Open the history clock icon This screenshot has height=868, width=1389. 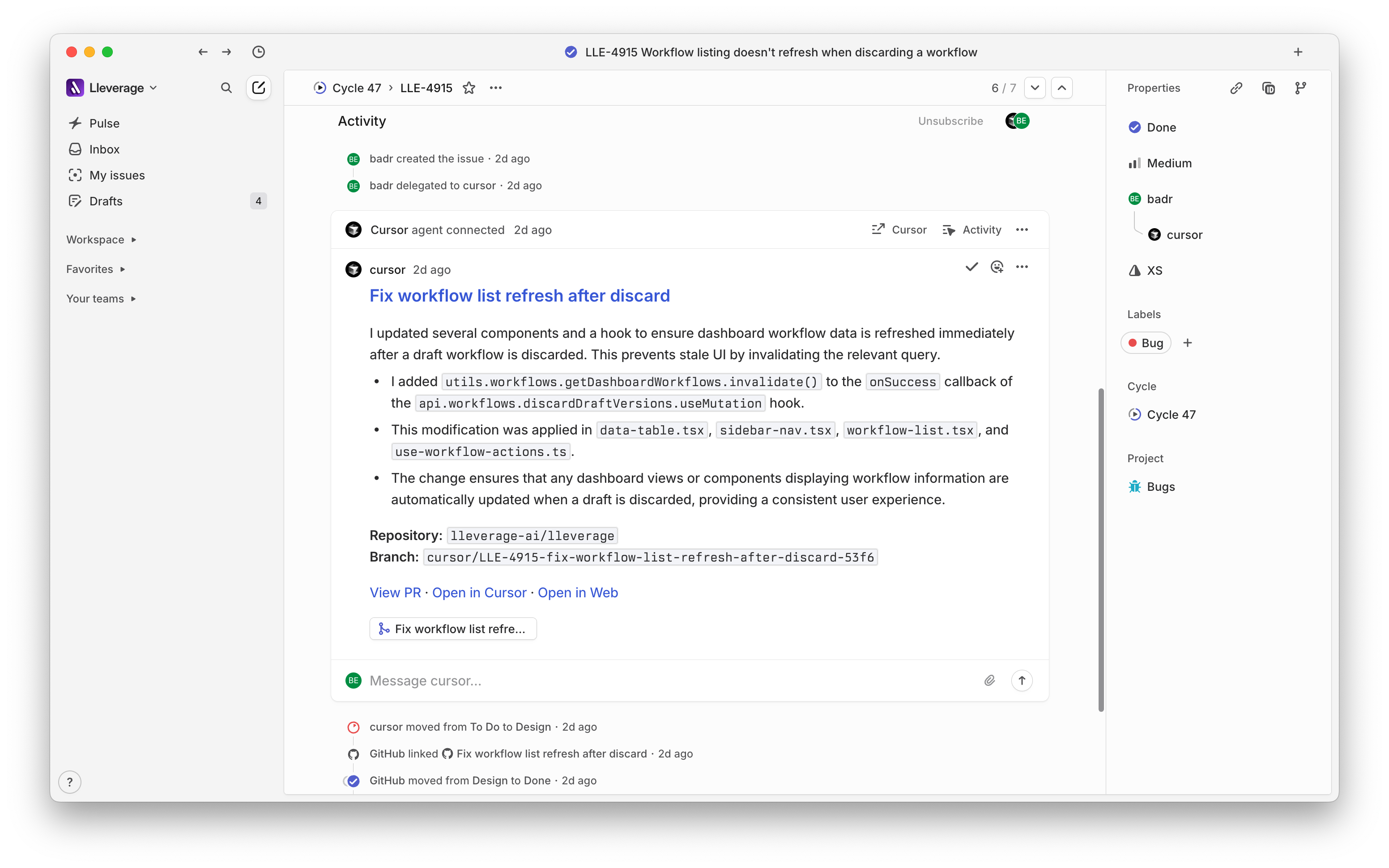click(x=258, y=52)
